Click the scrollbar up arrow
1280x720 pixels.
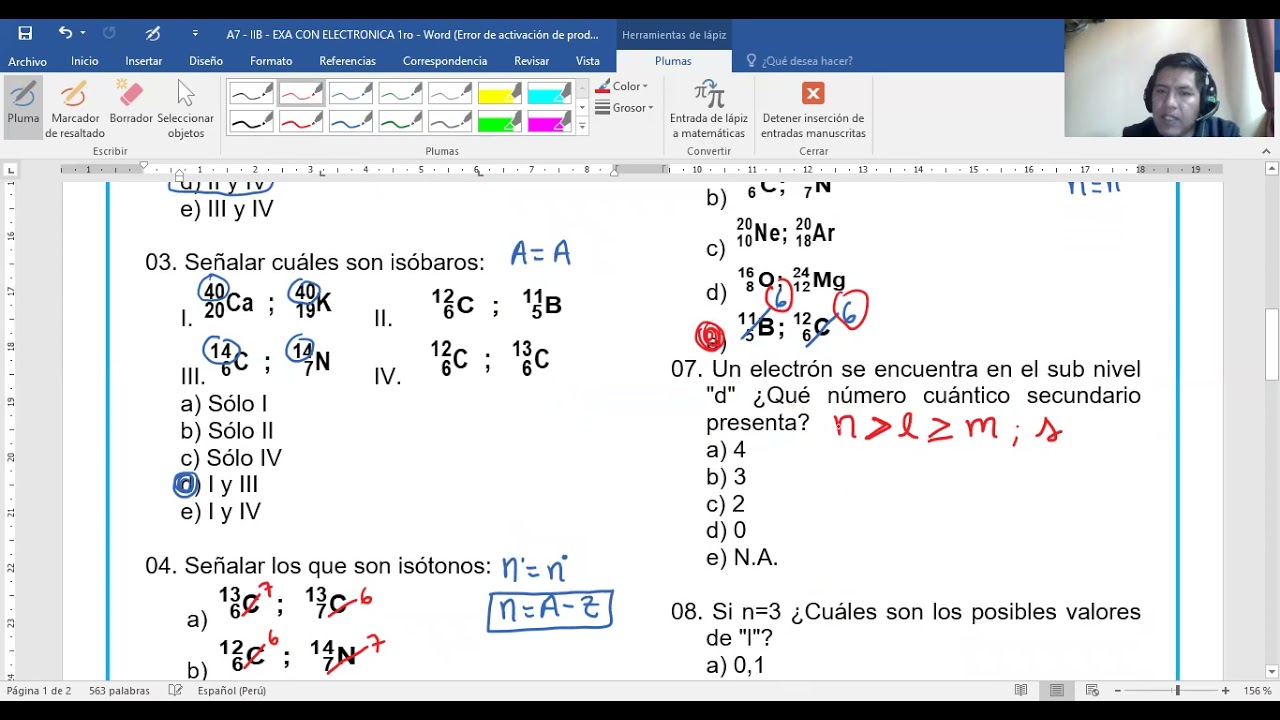point(1271,170)
